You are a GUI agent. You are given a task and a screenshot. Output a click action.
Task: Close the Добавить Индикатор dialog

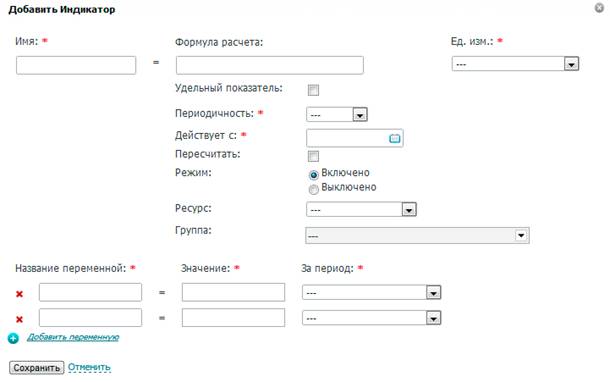tap(599, 8)
